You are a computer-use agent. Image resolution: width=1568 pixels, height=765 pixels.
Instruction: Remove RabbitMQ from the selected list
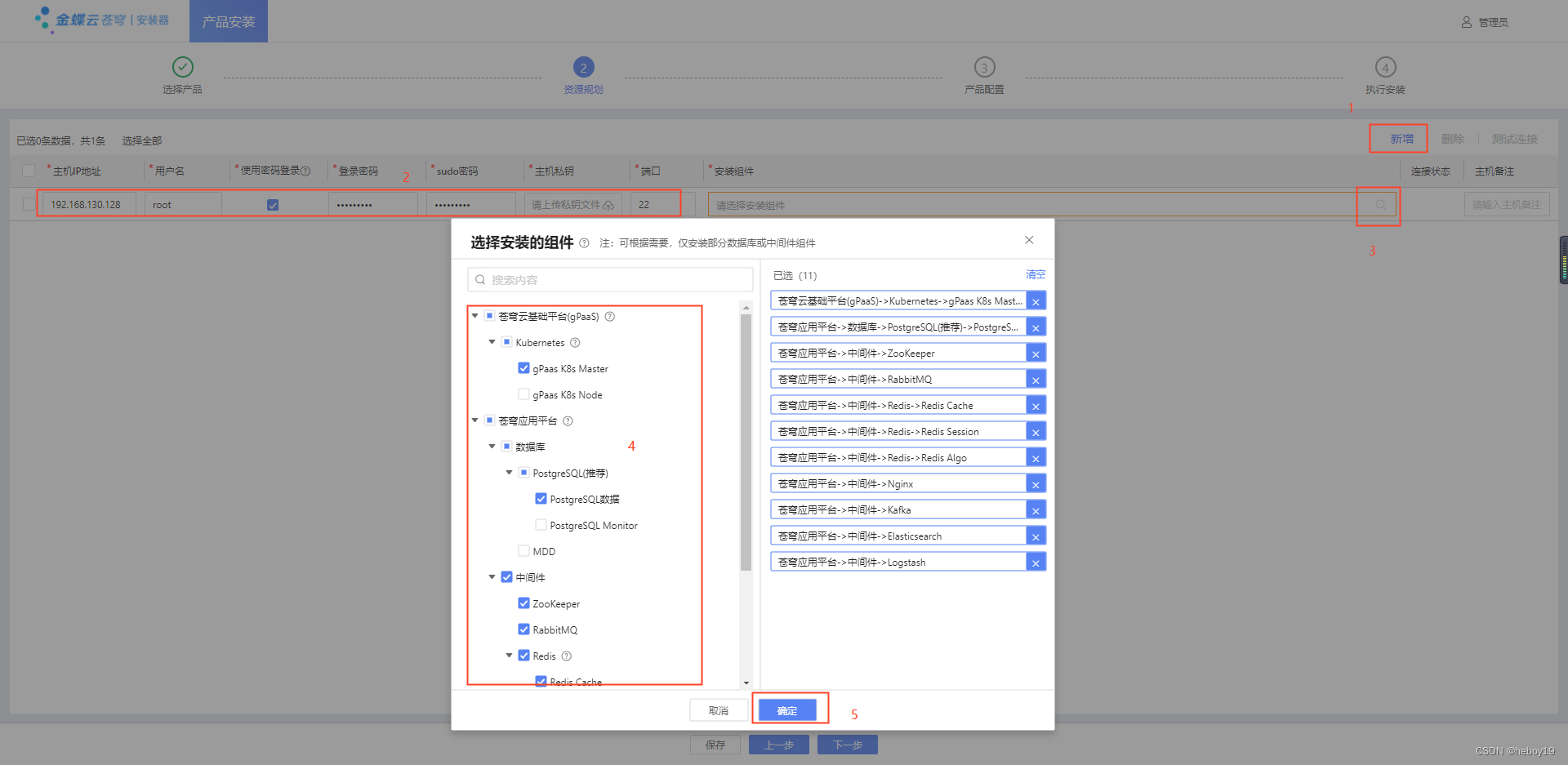click(x=1036, y=380)
